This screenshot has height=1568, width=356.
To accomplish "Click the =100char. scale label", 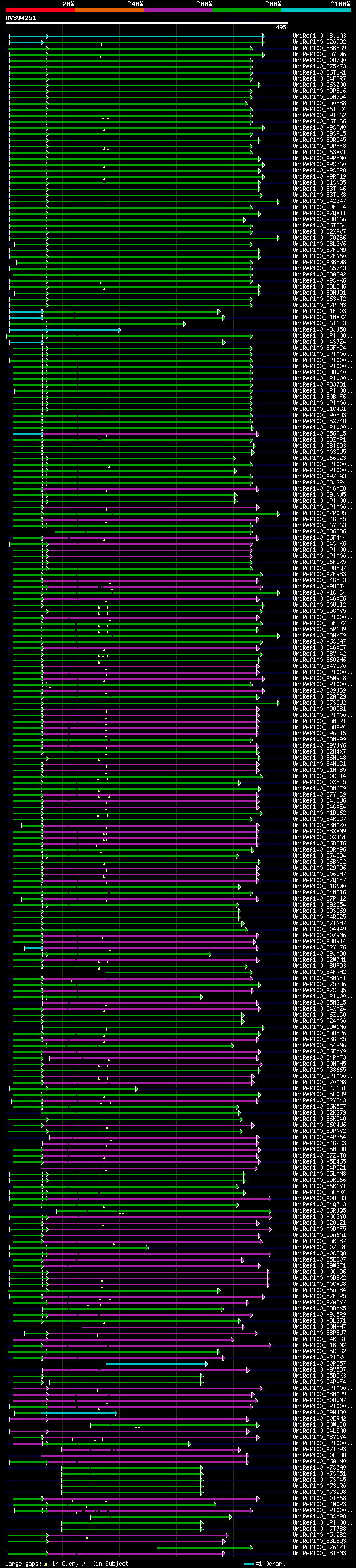I will pos(270,1564).
